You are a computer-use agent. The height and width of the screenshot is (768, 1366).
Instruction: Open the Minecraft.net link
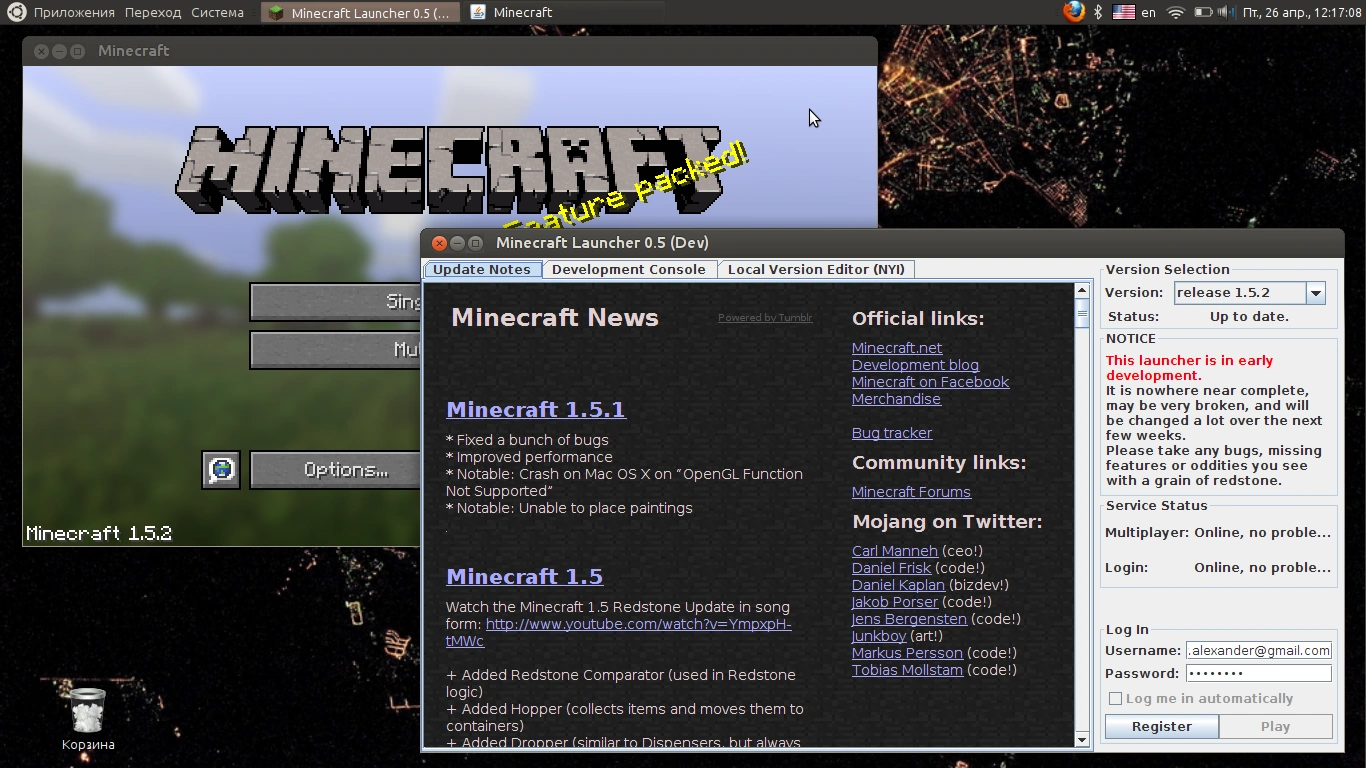click(x=897, y=348)
